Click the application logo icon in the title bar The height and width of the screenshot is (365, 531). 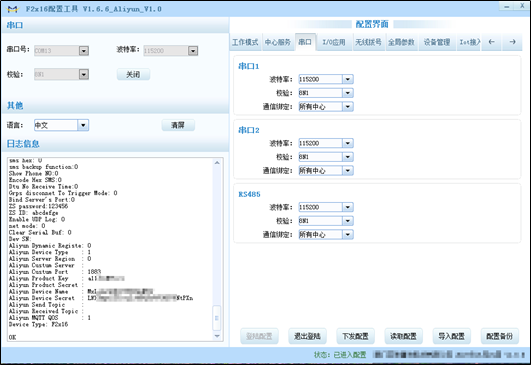pyautogui.click(x=13, y=9)
